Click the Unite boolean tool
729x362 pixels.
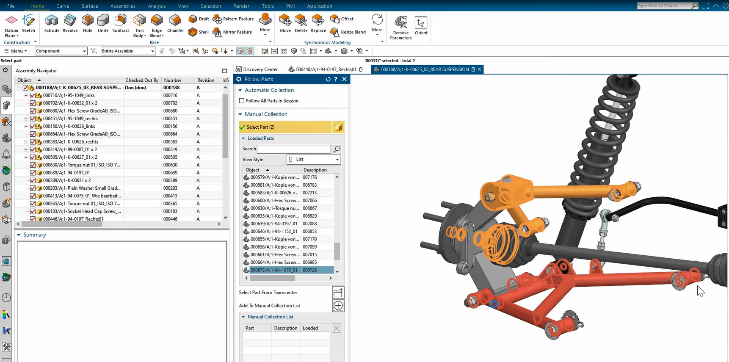pyautogui.click(x=103, y=24)
